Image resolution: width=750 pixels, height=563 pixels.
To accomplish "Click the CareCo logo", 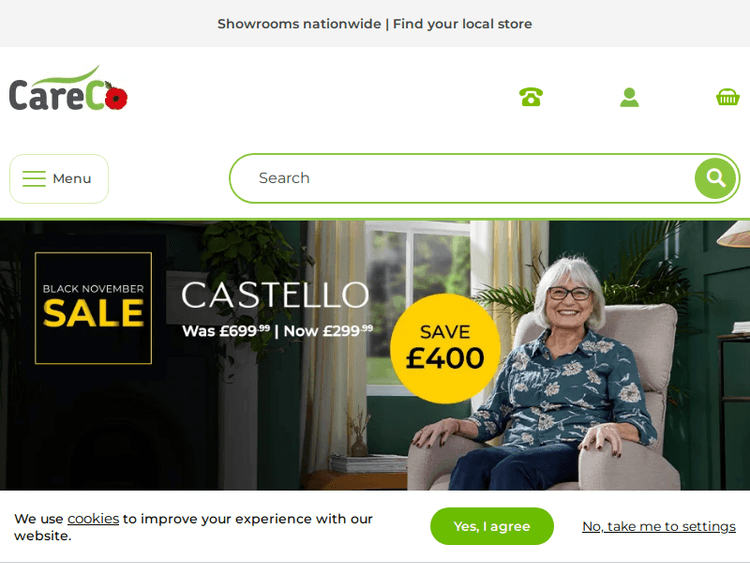I will (x=68, y=88).
